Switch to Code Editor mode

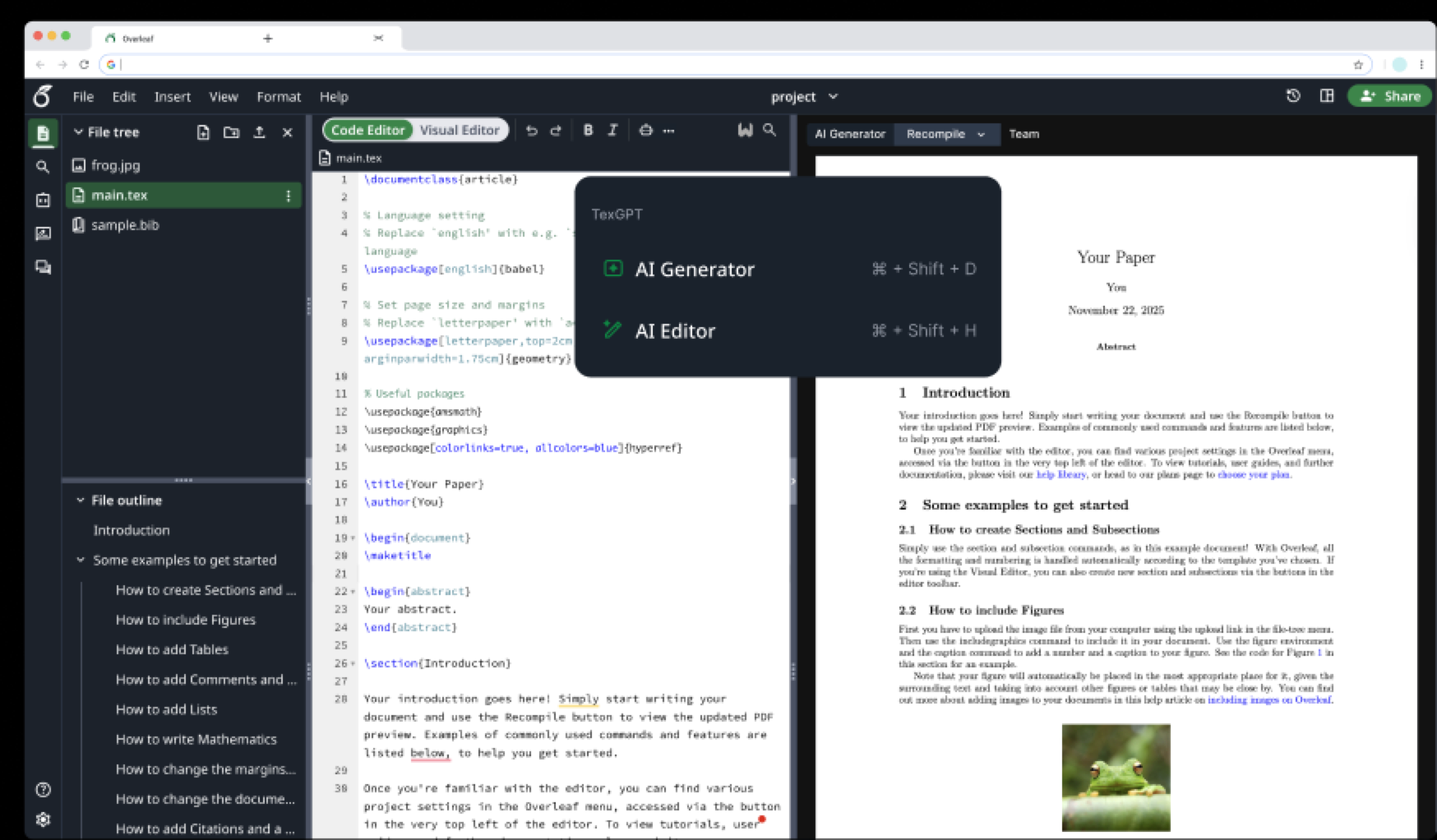pyautogui.click(x=368, y=130)
